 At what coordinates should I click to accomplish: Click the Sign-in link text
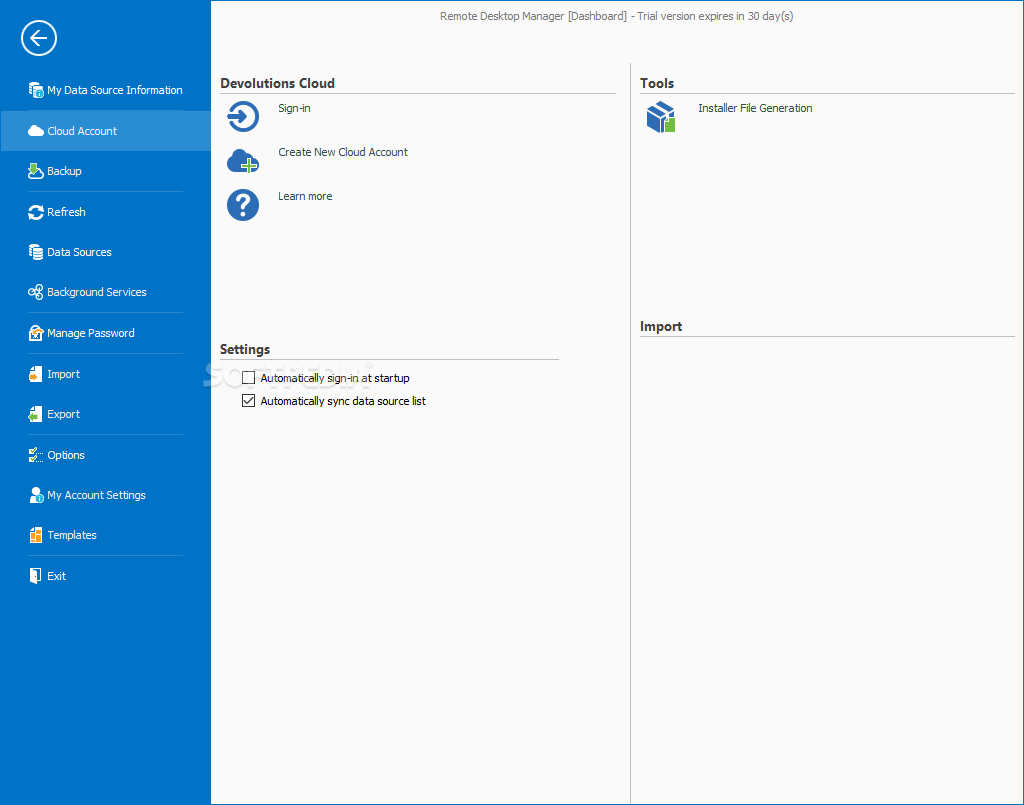click(x=294, y=108)
